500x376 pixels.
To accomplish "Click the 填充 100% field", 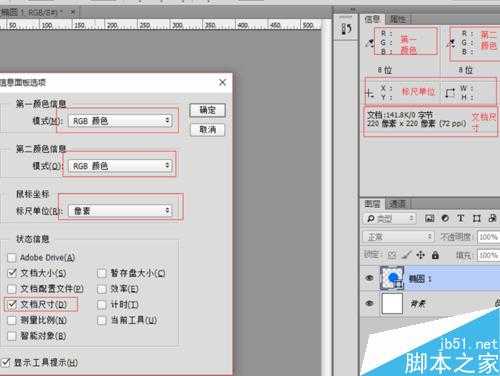I will point(489,255).
